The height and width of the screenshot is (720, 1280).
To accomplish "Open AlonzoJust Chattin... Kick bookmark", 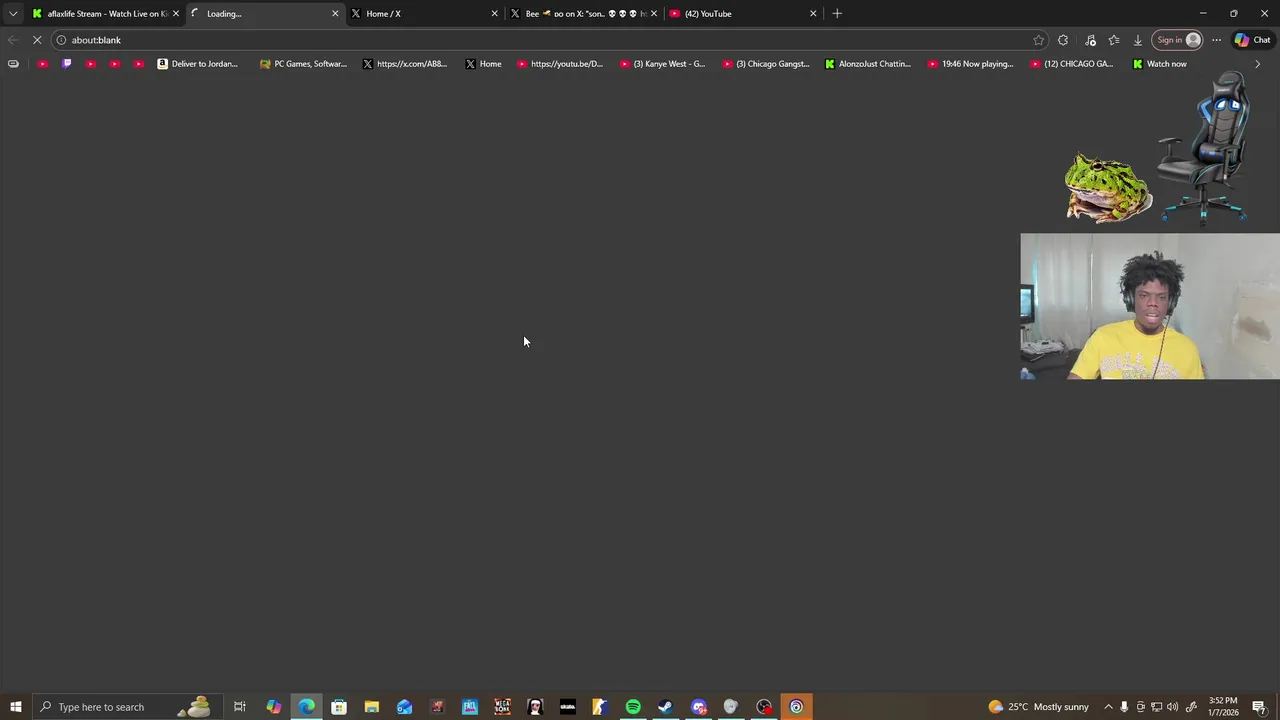I will pyautogui.click(x=868, y=64).
